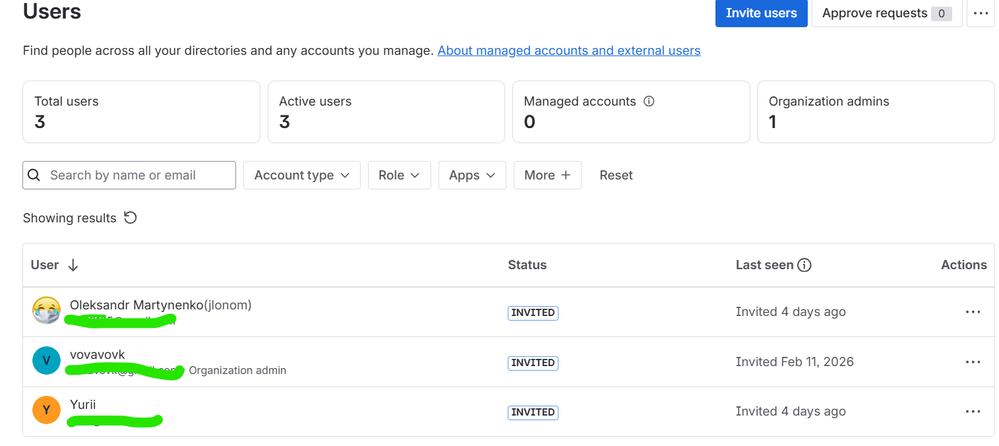Open actions menu for vovavovk
999x446 pixels.
[973, 362]
